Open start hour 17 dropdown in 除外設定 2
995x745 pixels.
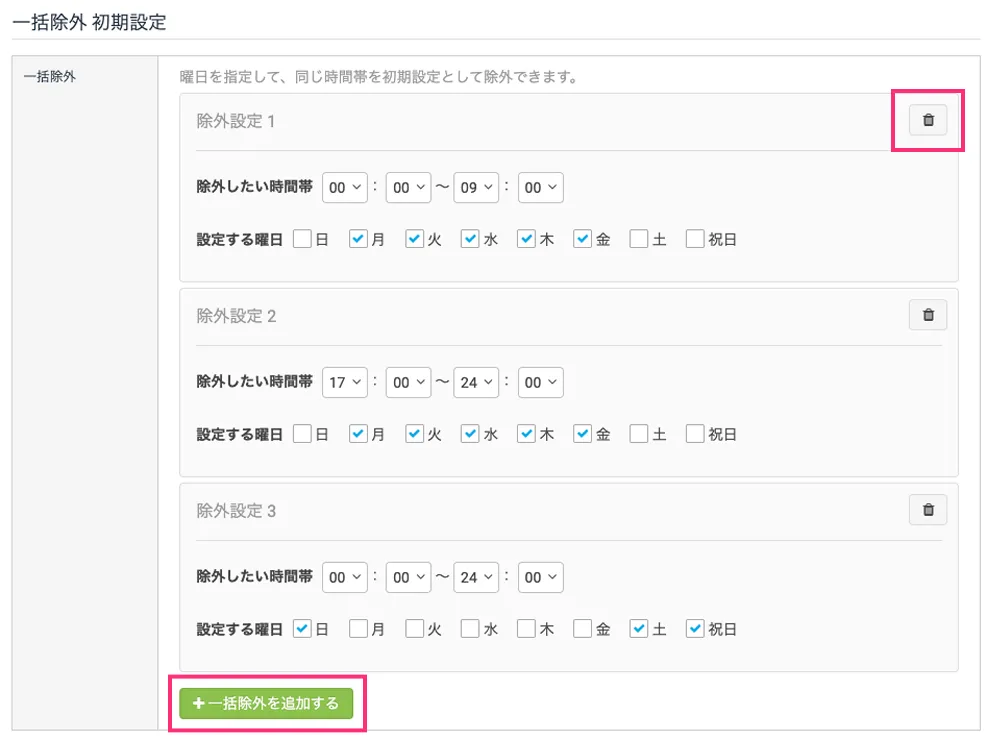(345, 382)
